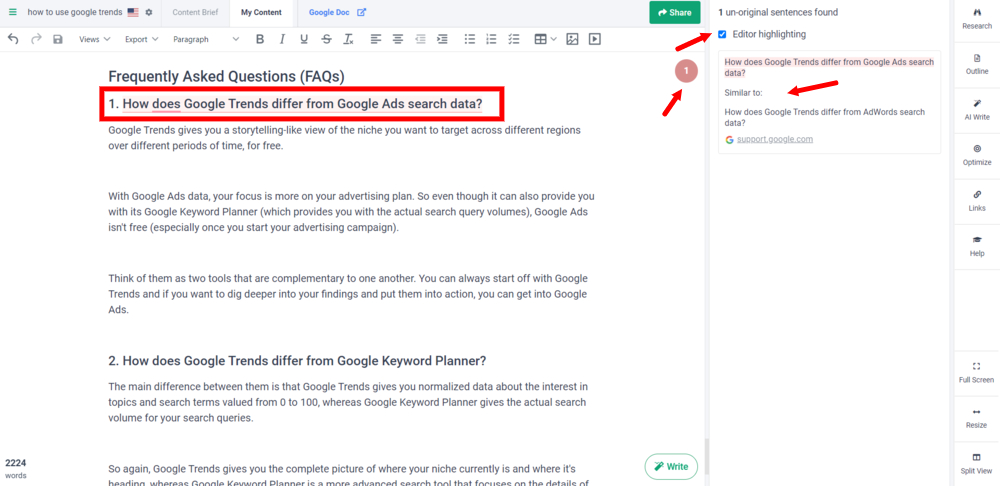Screen dimensions: 1000x486
Task: Click the Bold formatting icon
Action: click(260, 39)
